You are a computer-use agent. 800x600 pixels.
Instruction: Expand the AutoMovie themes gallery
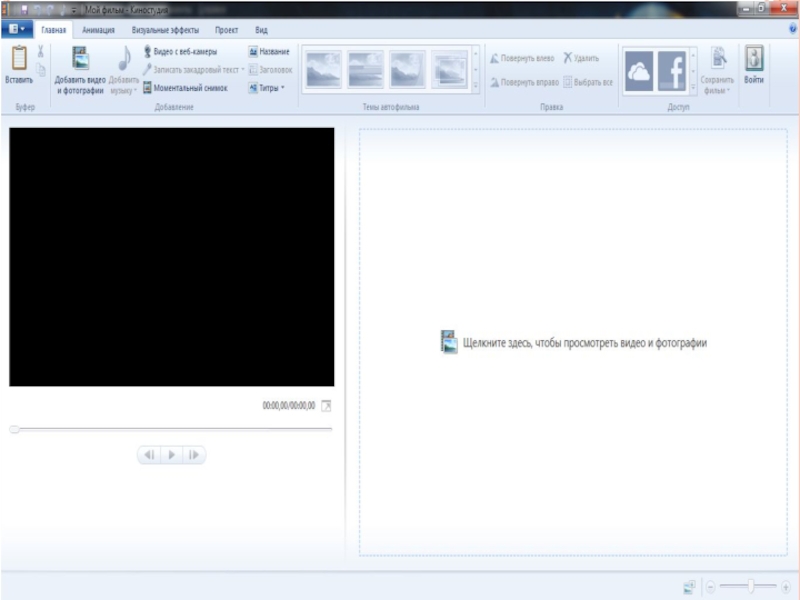[x=475, y=88]
